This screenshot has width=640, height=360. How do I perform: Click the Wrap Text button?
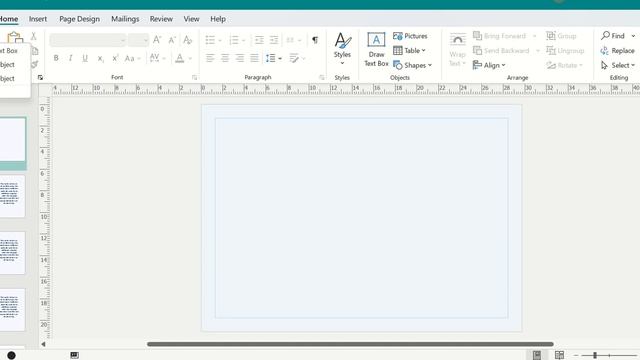(458, 50)
